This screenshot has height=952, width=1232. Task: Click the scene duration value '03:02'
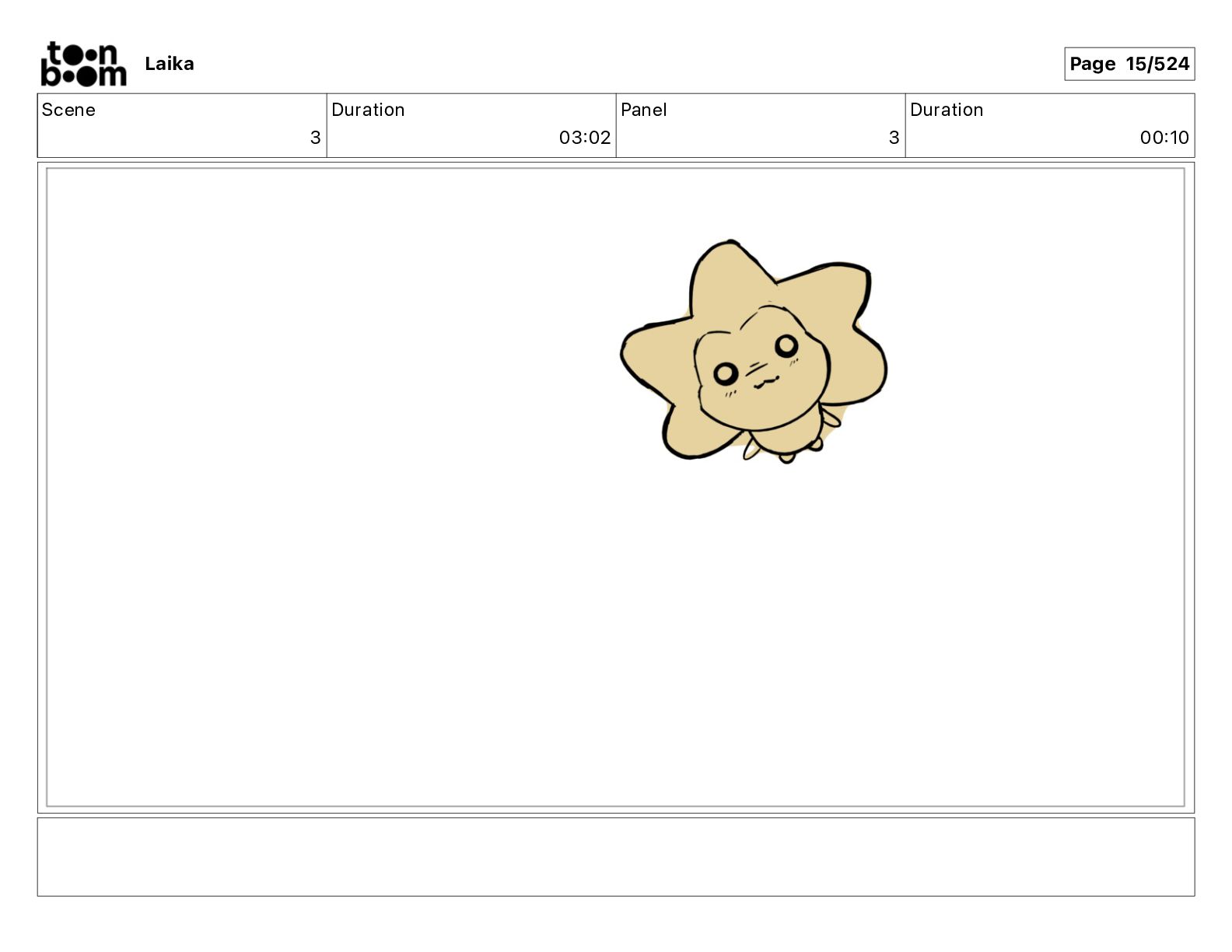pyautogui.click(x=585, y=138)
